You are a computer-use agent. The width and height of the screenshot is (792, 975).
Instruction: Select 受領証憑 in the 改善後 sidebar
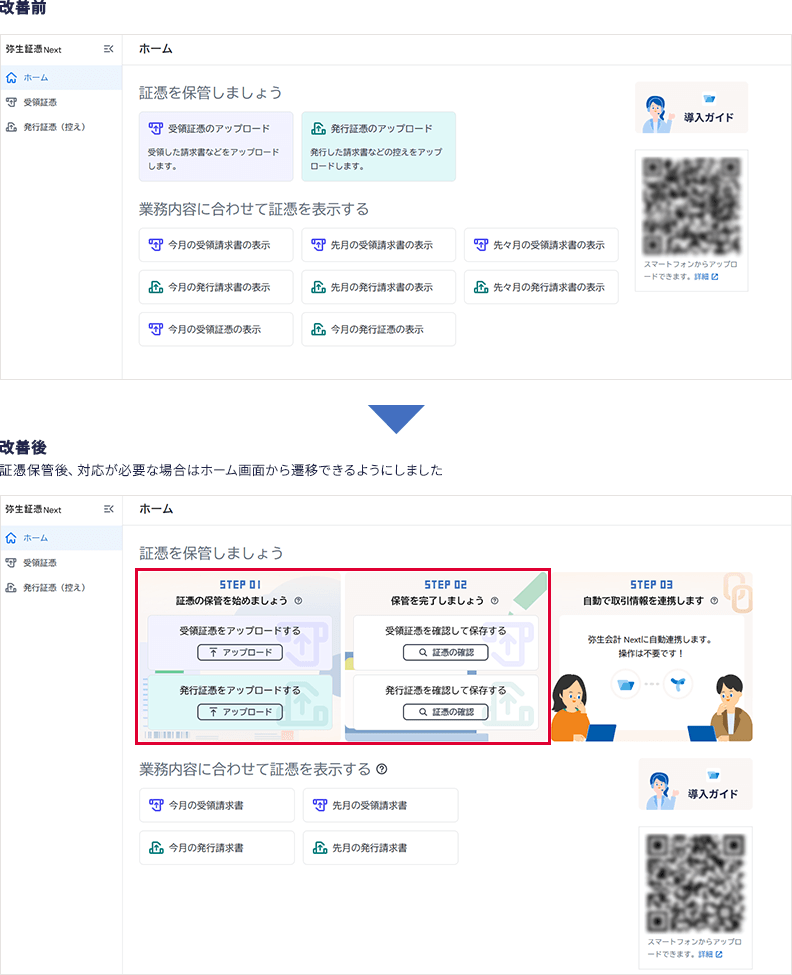pyautogui.click(x=40, y=563)
